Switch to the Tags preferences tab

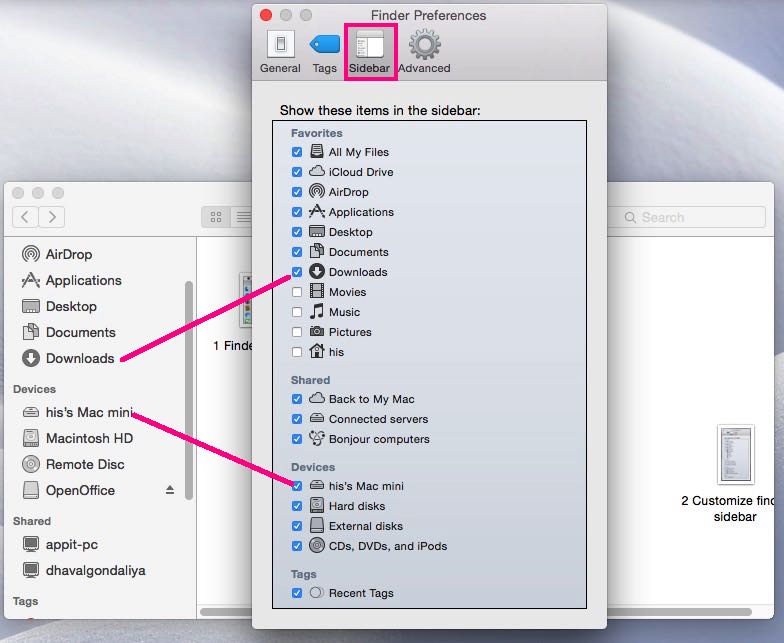324,51
